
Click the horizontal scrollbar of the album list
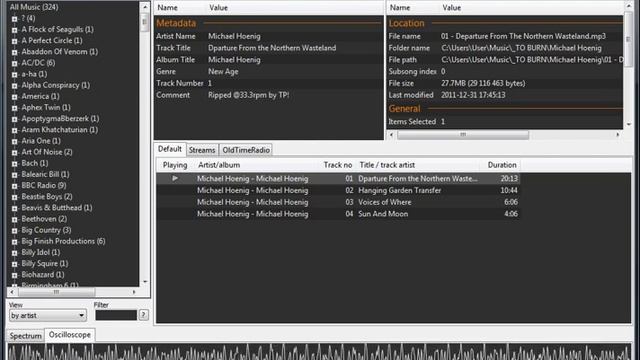pos(56,292)
